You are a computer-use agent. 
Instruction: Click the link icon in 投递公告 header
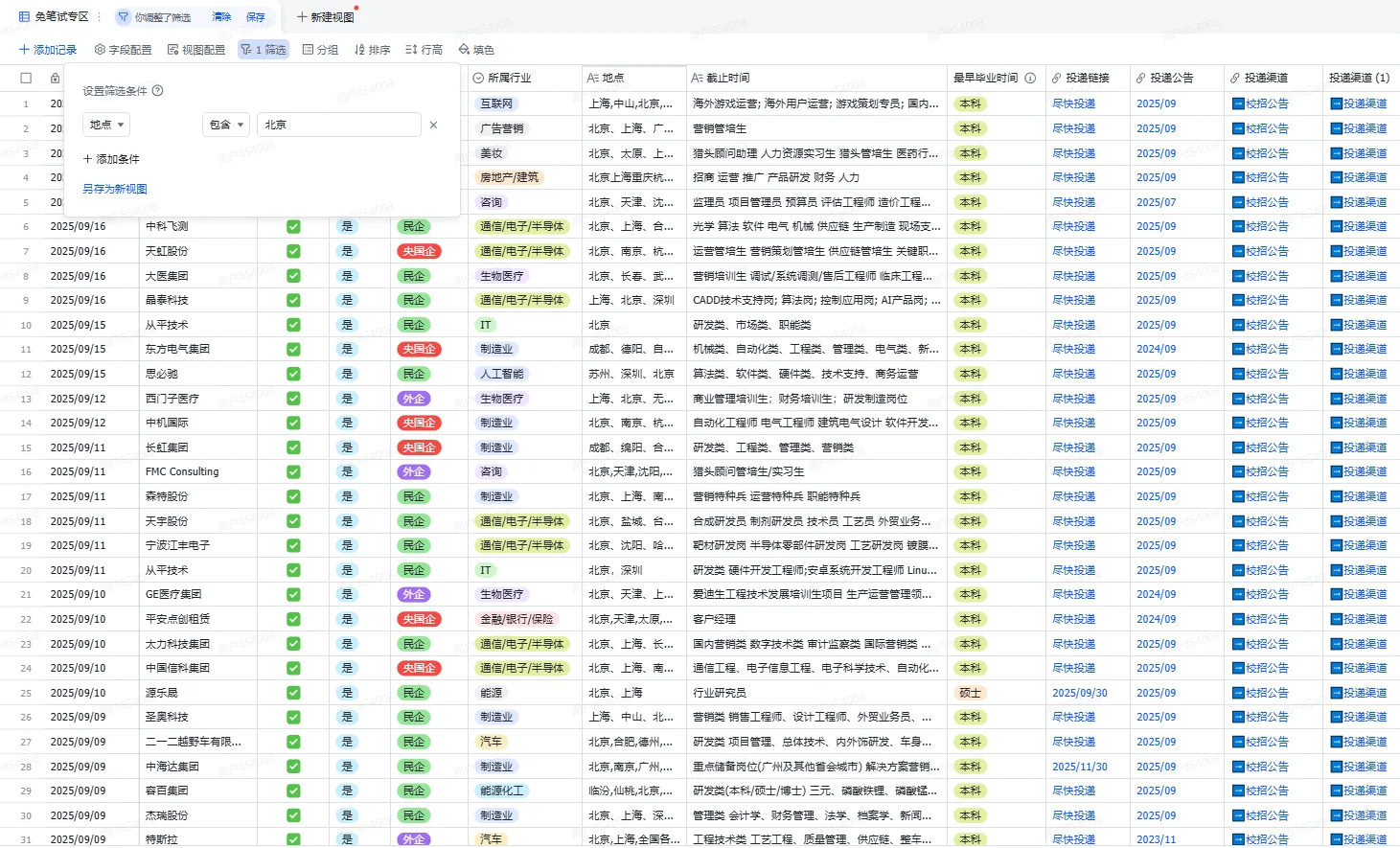pos(1141,78)
